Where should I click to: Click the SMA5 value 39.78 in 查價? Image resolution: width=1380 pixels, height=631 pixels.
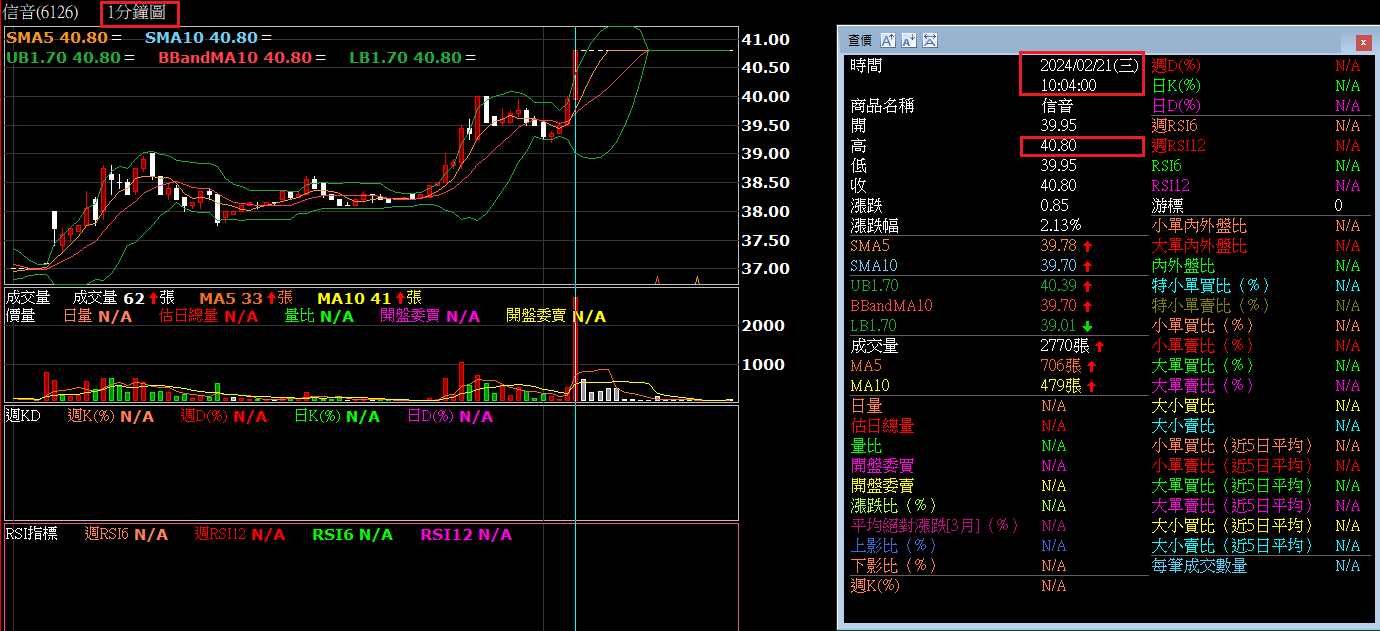pos(1058,246)
